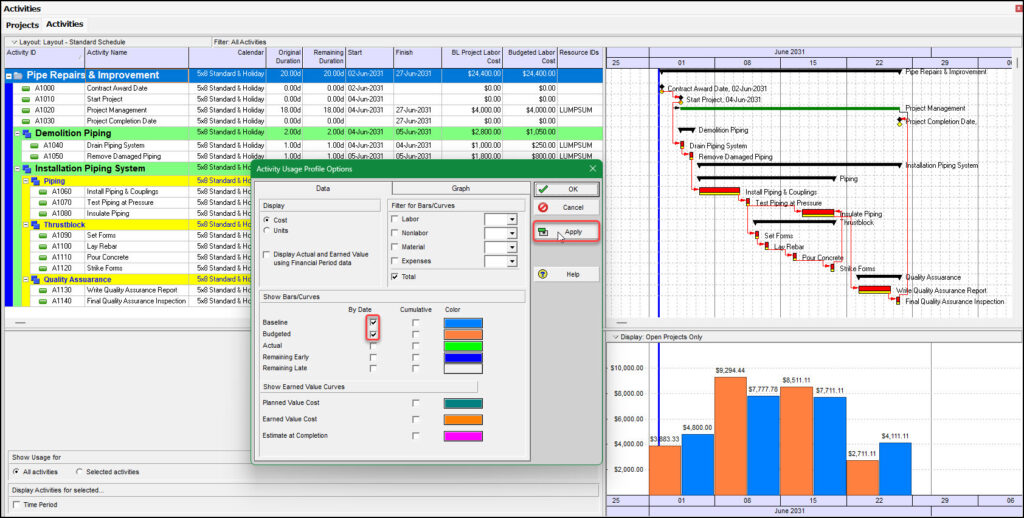Click the WBS icon beside Demolition Piping

pos(27,133)
